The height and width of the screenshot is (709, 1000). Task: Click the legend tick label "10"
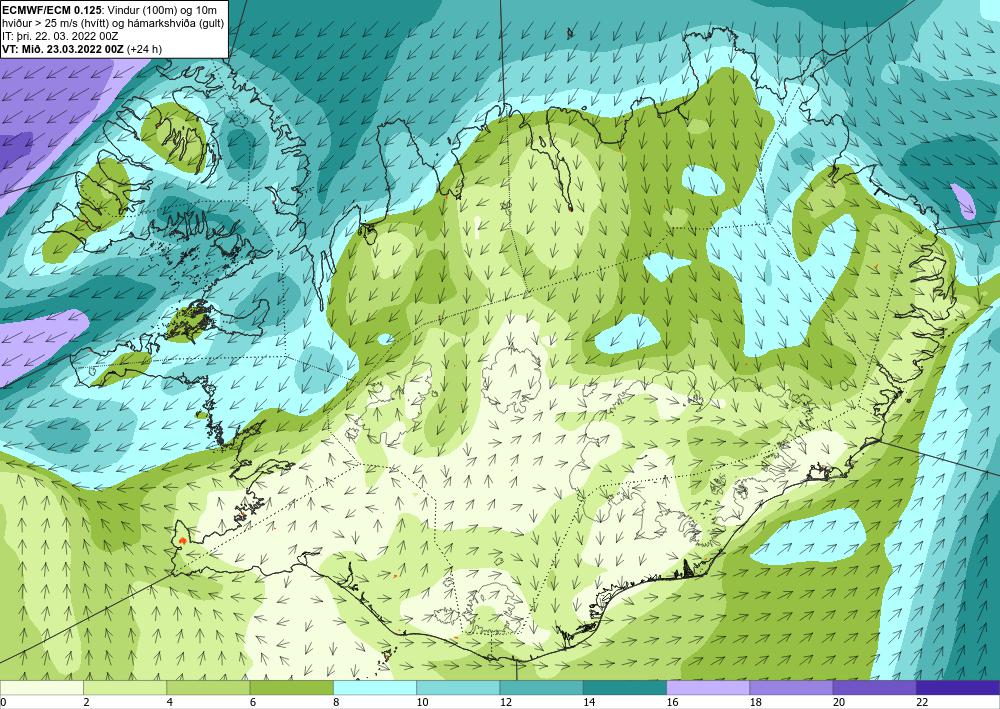422,703
